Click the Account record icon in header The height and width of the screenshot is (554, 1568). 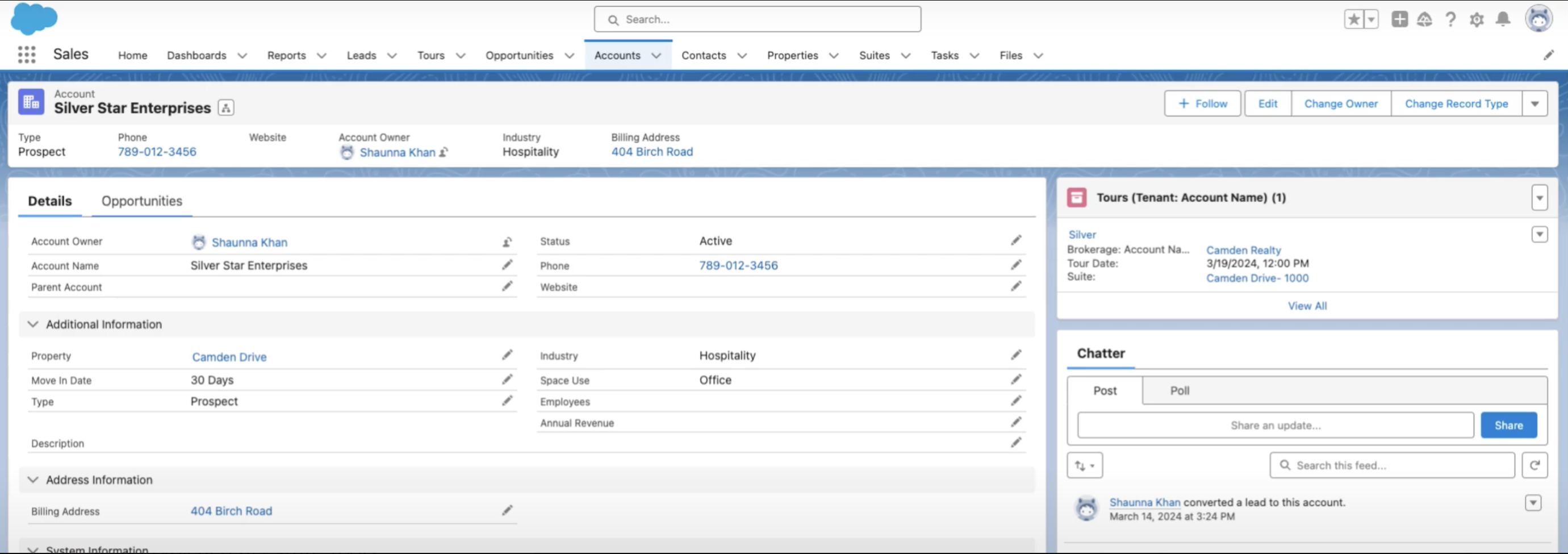[x=31, y=102]
